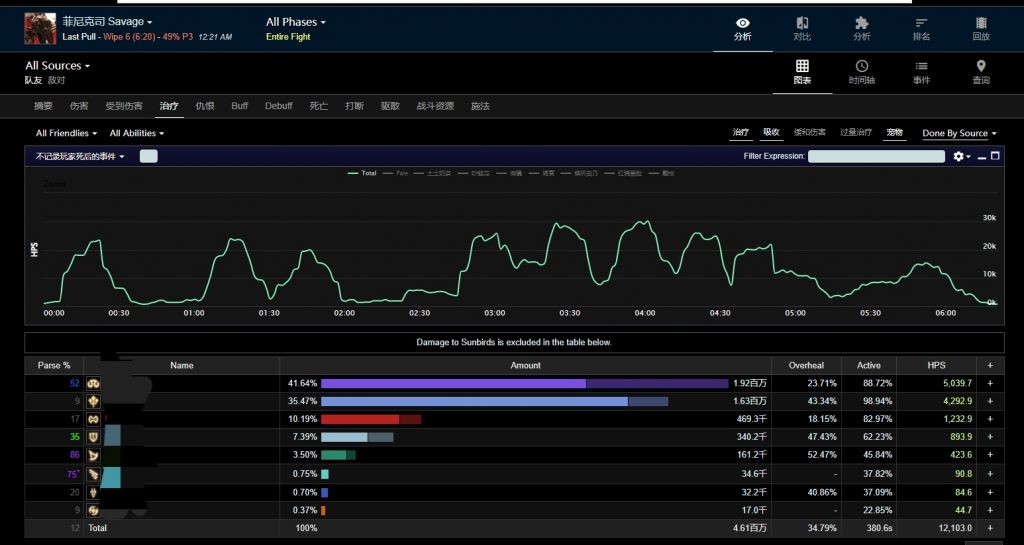Open the All Abilities dropdown
The width and height of the screenshot is (1024, 545).
136,134
